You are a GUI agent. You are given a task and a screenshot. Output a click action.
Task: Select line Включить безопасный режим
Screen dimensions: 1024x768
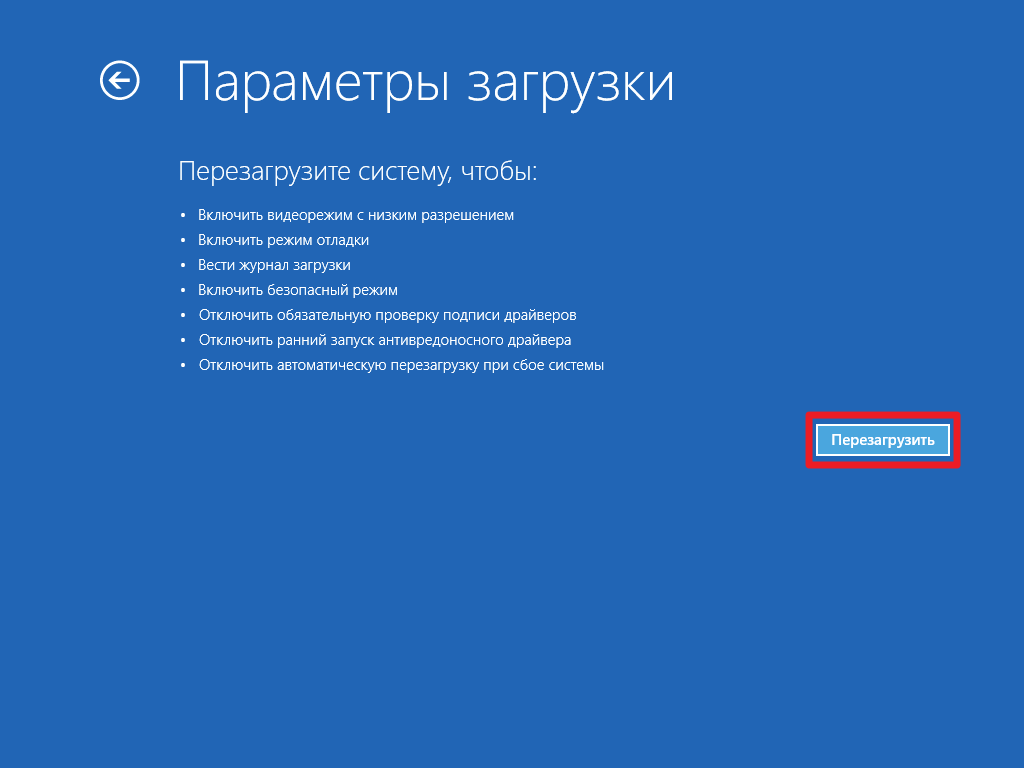(298, 290)
